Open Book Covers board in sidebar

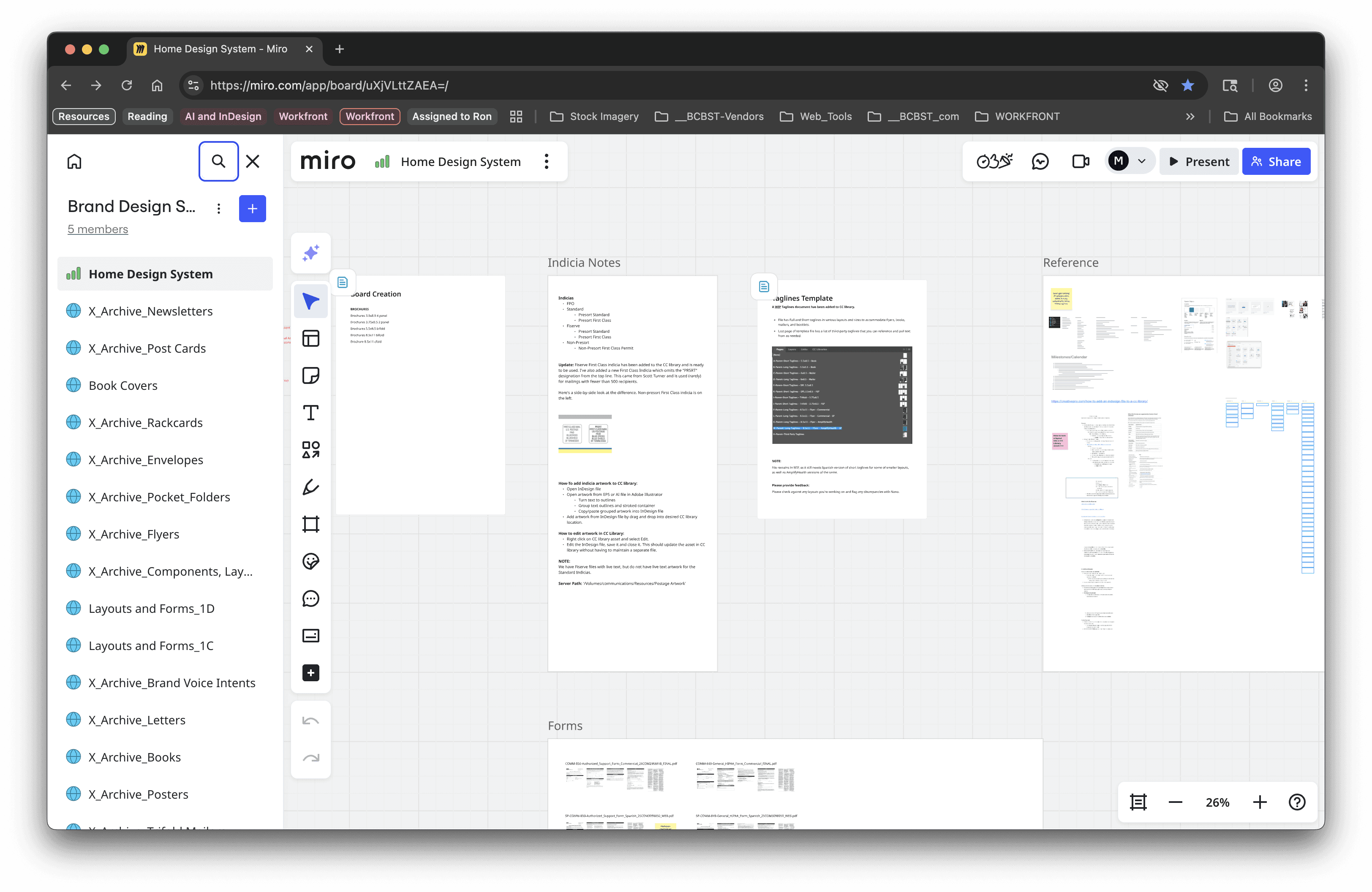point(123,386)
